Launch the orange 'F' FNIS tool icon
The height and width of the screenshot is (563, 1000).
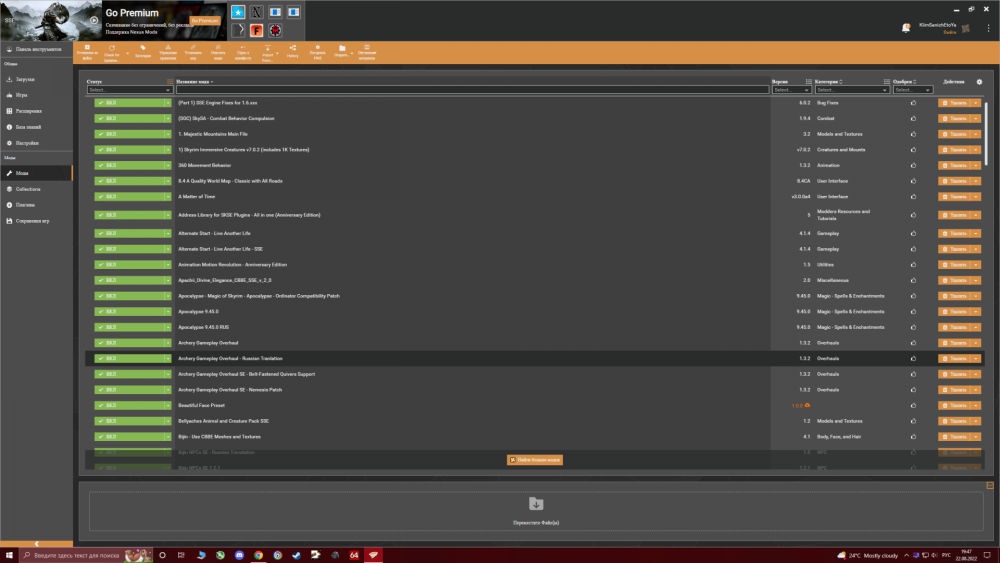click(256, 31)
